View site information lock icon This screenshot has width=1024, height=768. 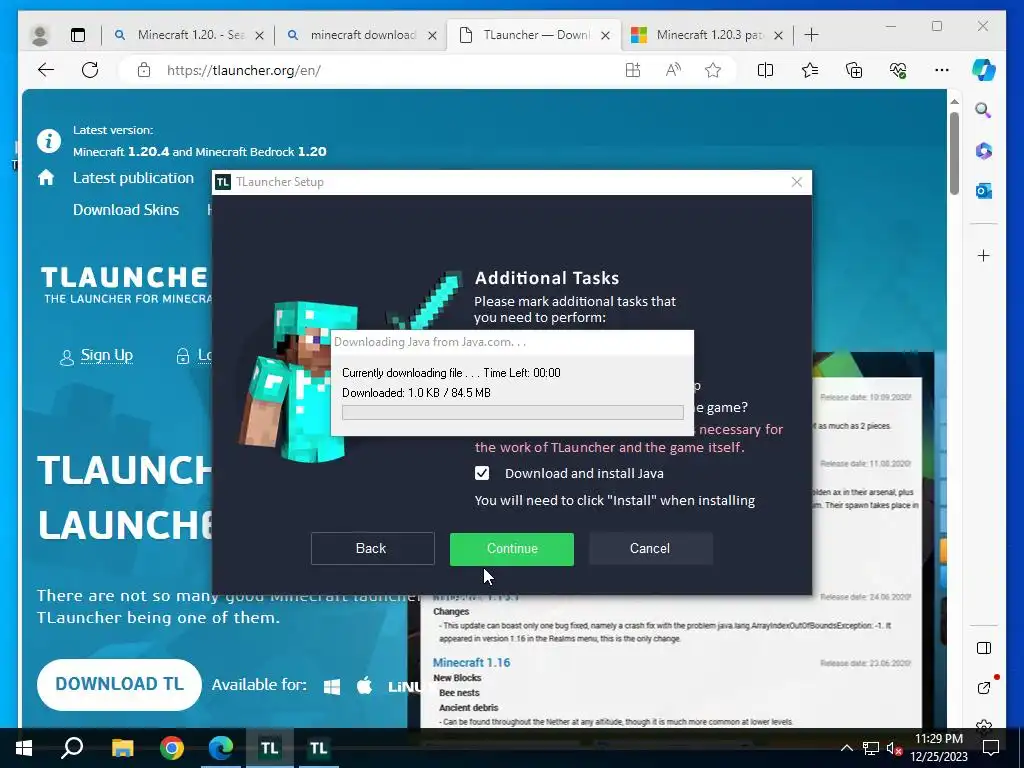click(144, 70)
